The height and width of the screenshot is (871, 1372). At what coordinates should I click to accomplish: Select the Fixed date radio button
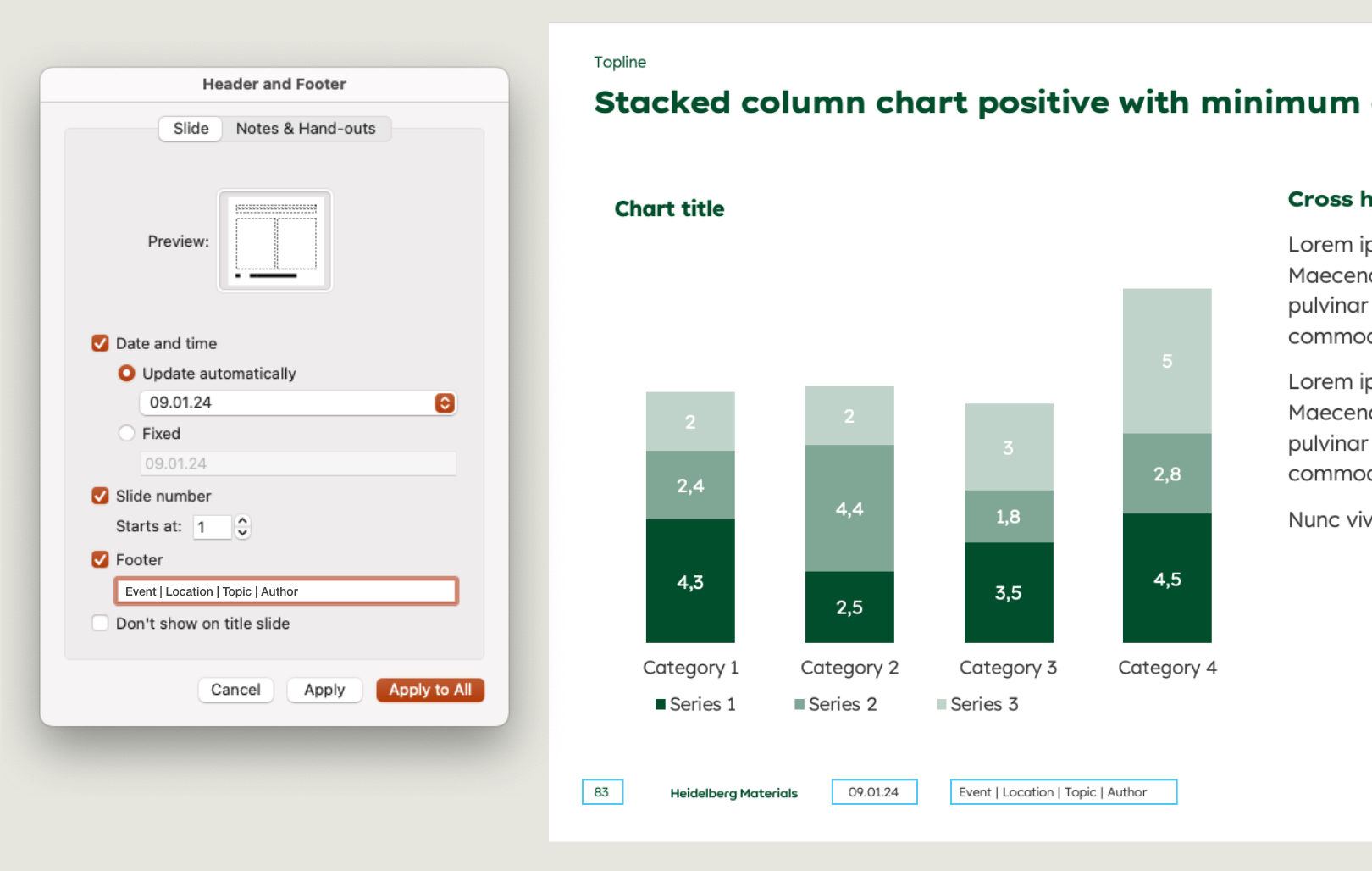[x=127, y=433]
